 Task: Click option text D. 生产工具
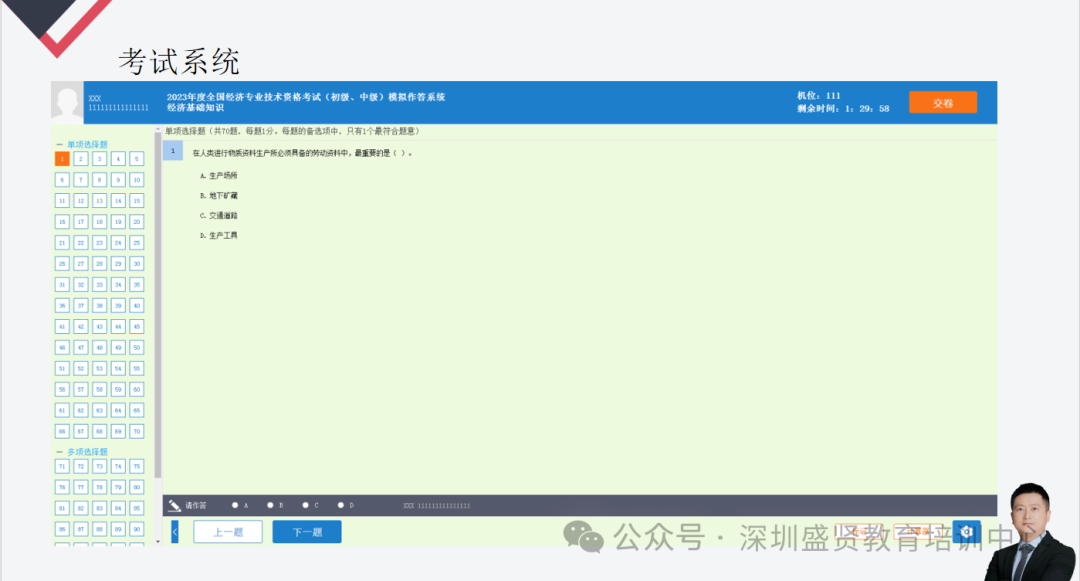click(218, 235)
